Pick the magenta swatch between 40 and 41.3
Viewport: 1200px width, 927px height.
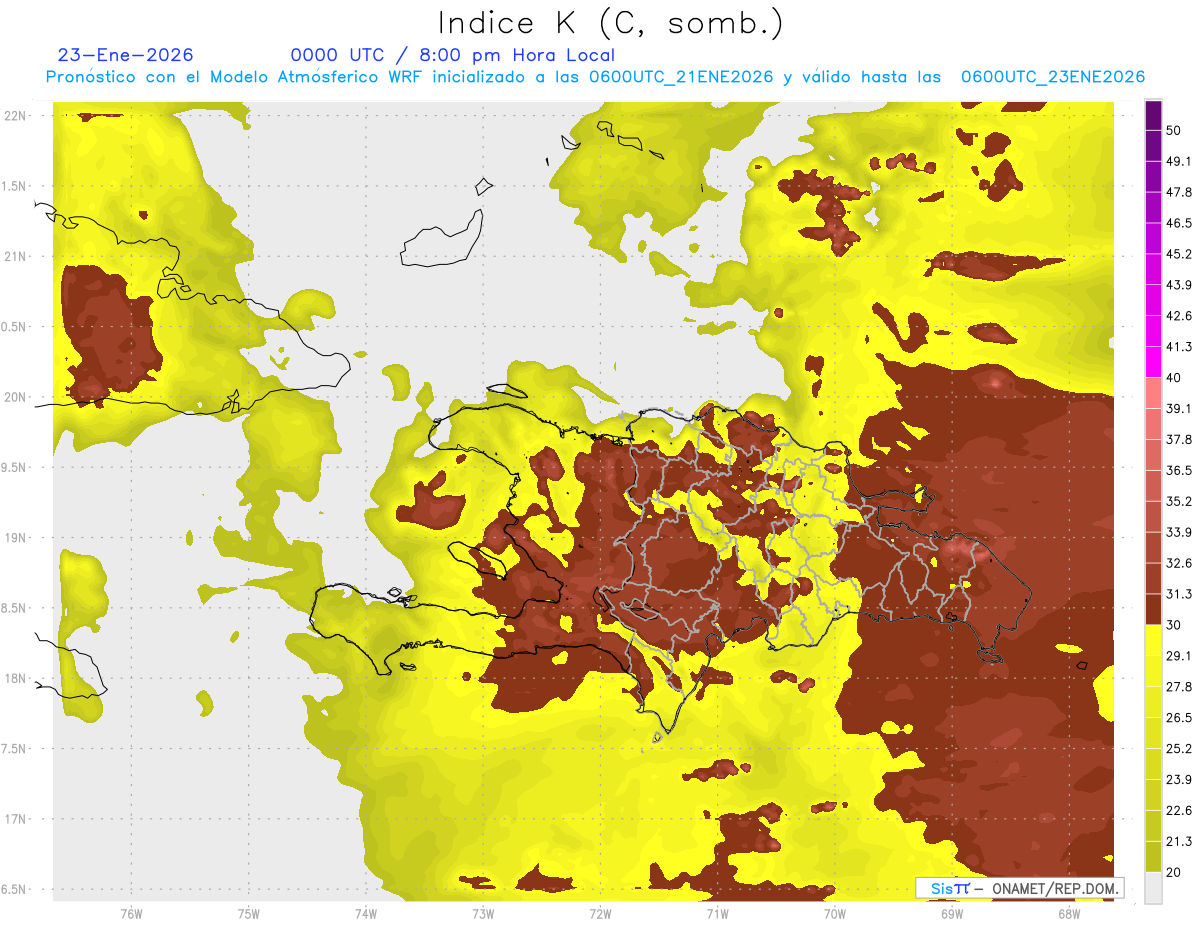(1154, 362)
